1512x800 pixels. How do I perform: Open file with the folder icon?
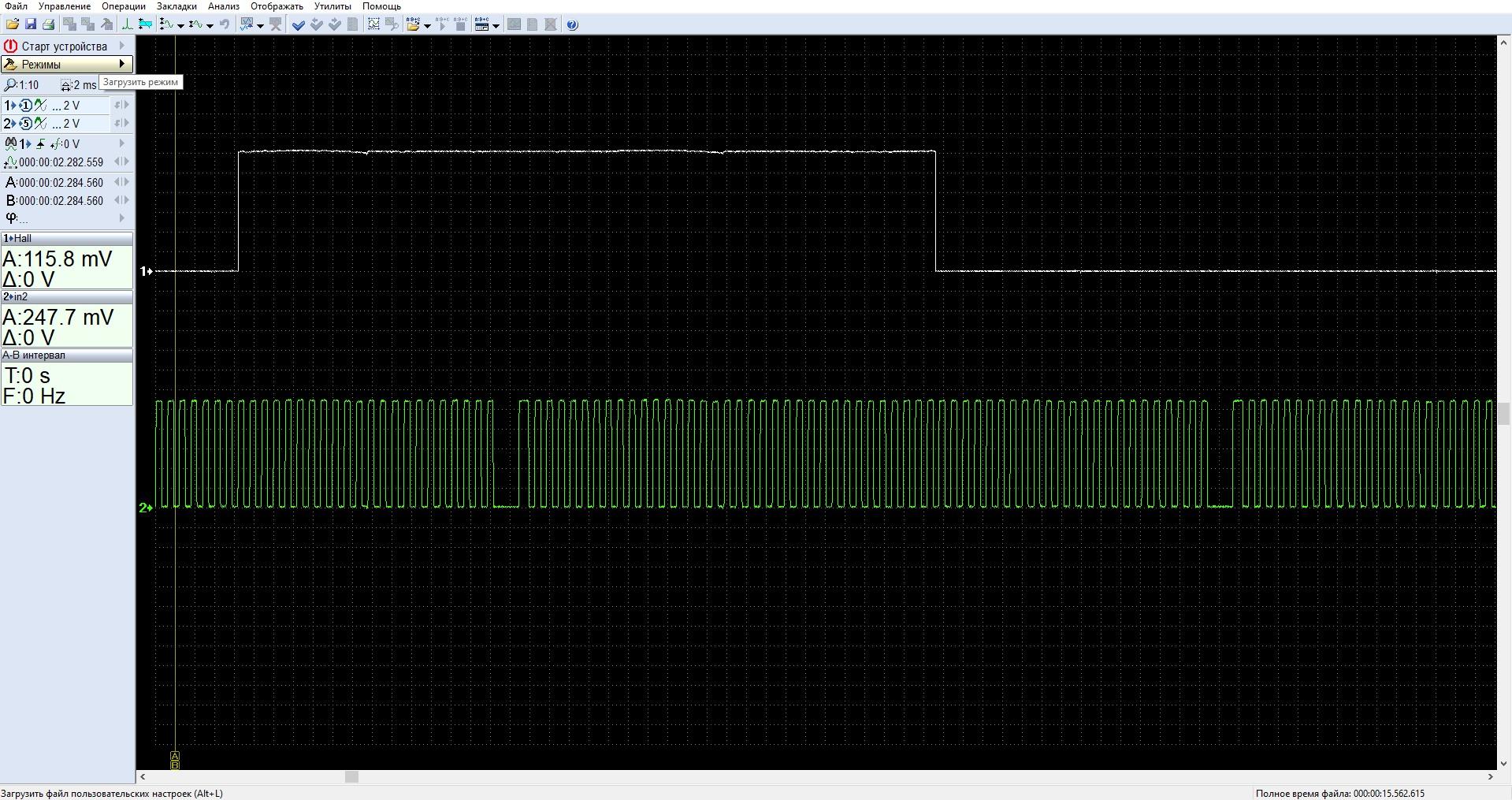[x=13, y=24]
